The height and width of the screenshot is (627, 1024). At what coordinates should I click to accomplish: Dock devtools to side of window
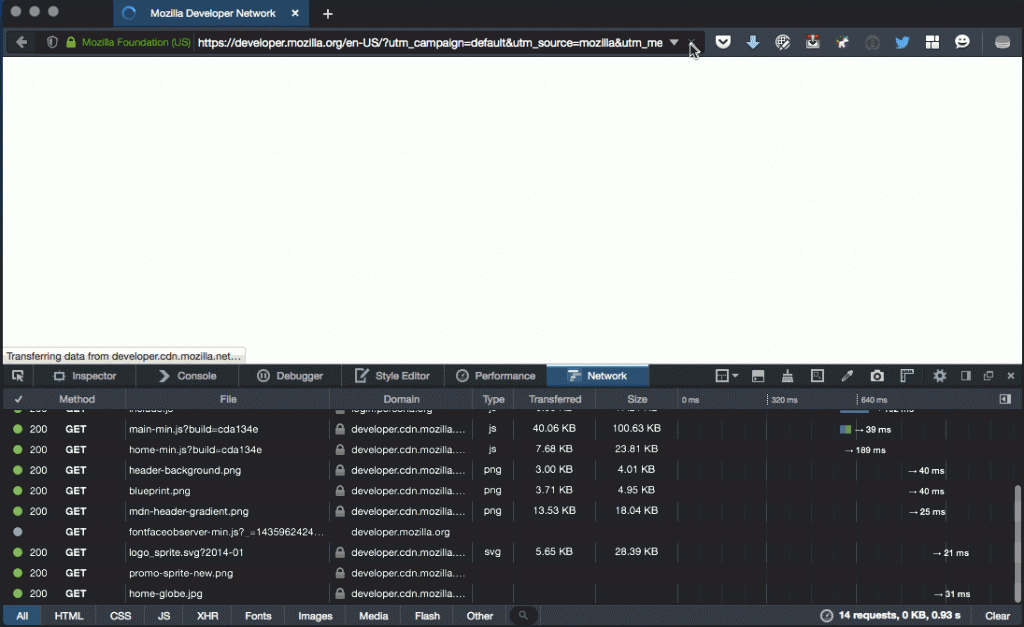click(965, 376)
